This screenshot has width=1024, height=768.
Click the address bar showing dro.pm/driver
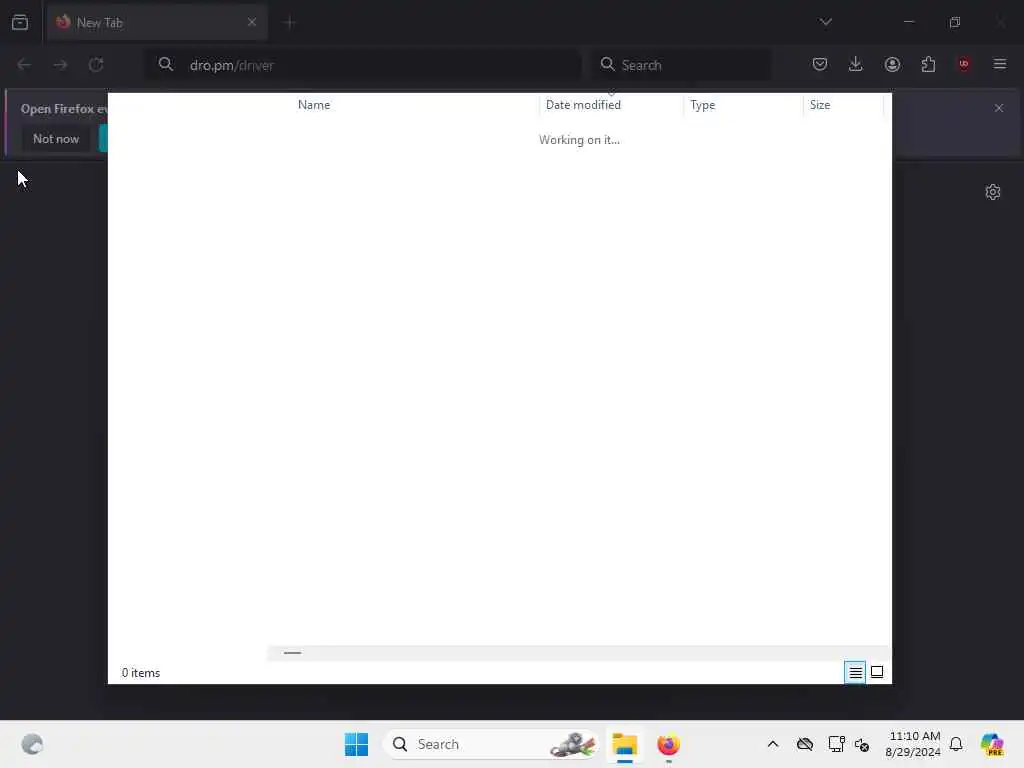click(x=364, y=65)
